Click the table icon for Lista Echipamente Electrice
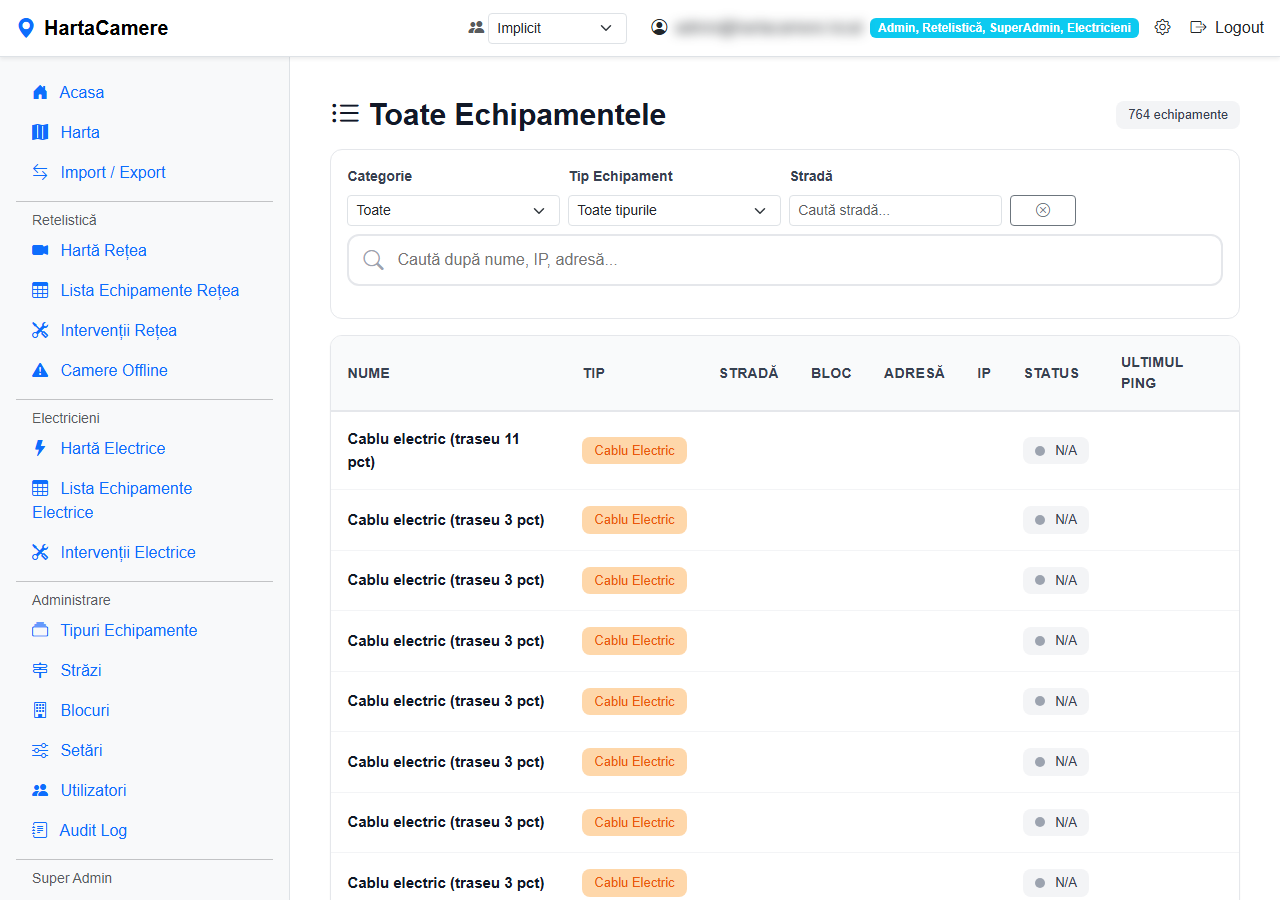 40,488
